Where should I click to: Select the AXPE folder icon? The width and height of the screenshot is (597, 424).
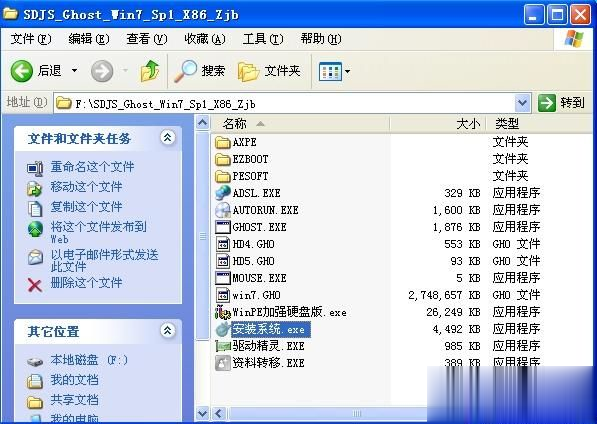(223, 143)
